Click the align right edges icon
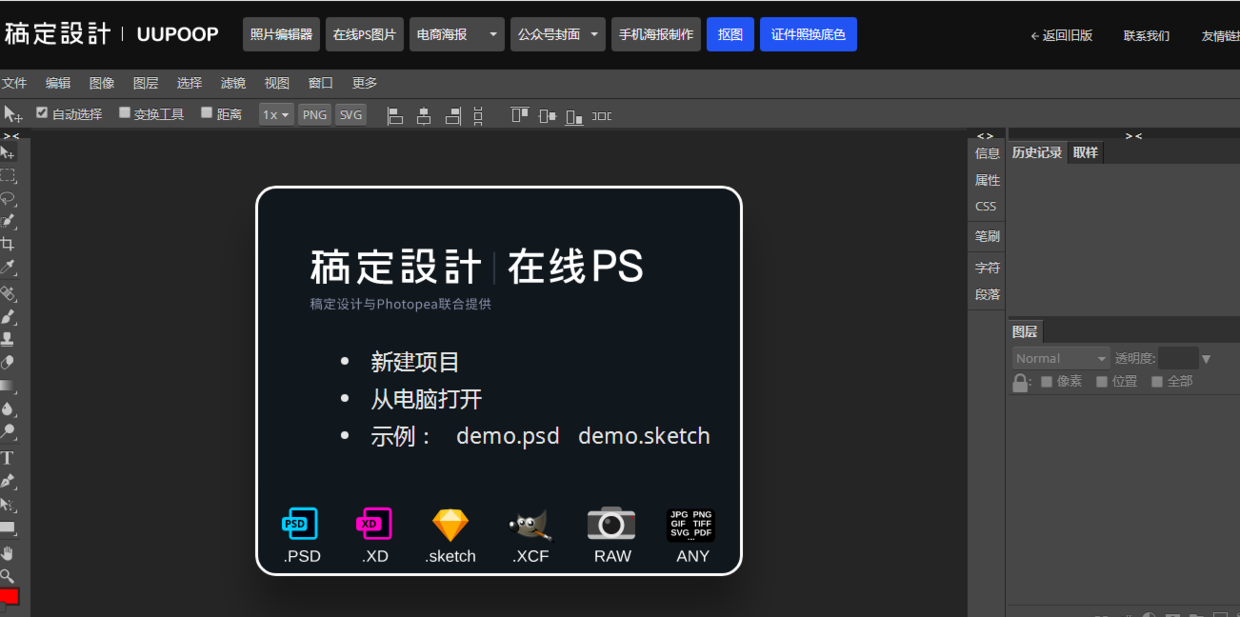This screenshot has width=1240, height=617. coord(453,116)
